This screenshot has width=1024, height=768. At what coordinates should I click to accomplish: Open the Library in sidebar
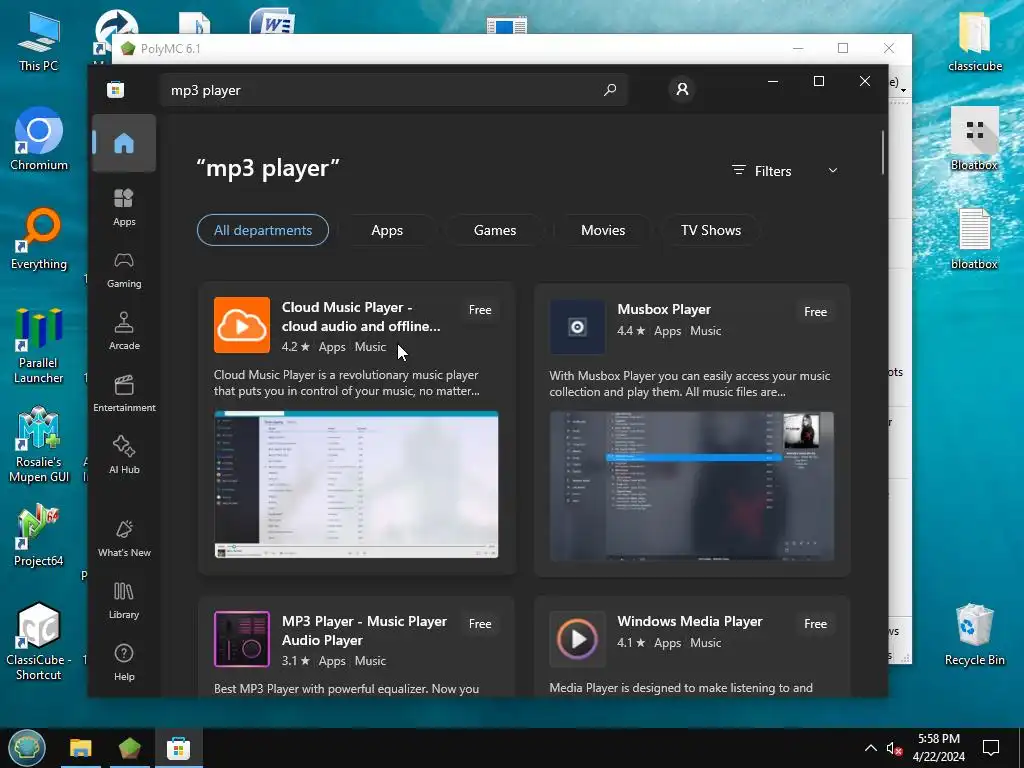coord(123,600)
